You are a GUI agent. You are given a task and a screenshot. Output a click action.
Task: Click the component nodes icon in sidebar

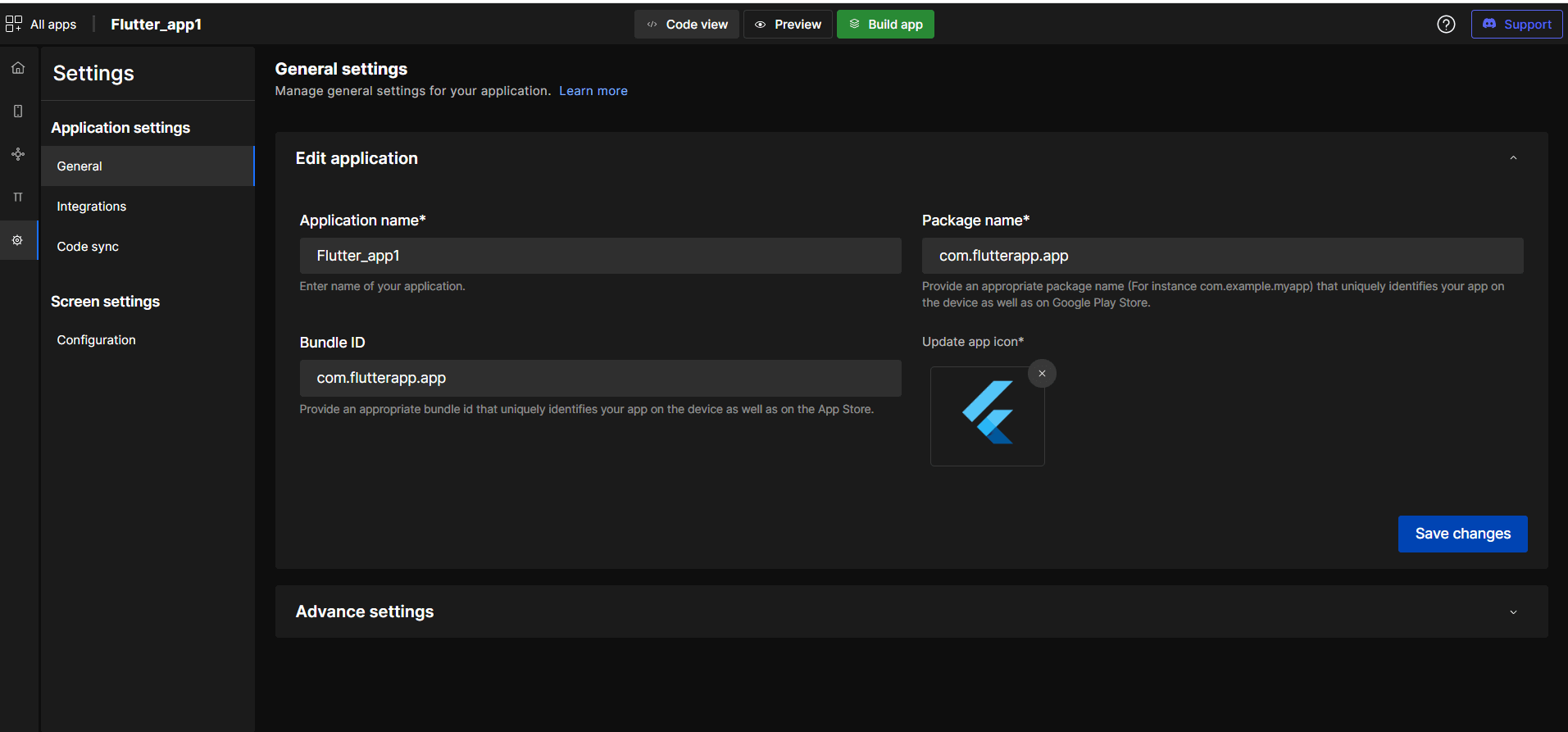[18, 154]
